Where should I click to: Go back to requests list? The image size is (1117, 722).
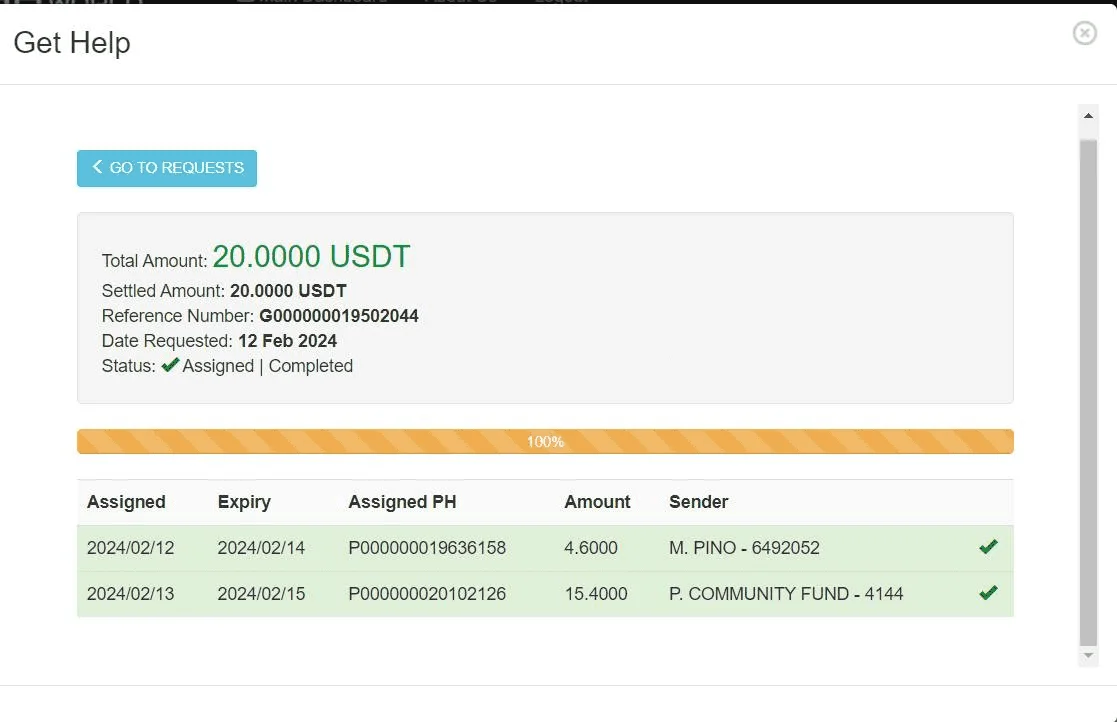(167, 168)
